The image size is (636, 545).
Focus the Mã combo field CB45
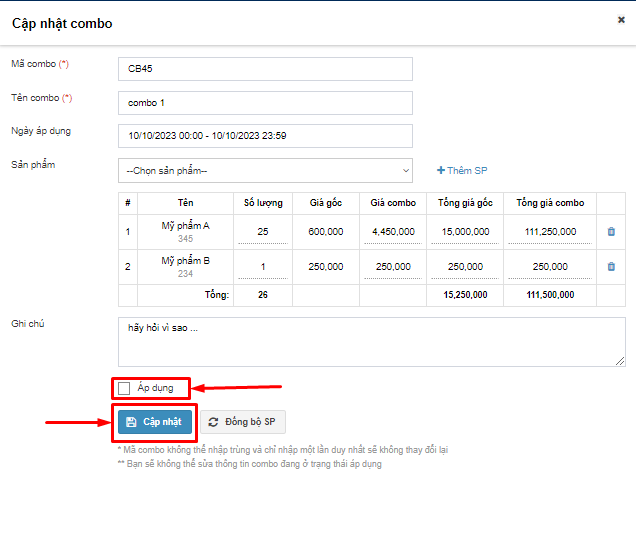point(265,69)
